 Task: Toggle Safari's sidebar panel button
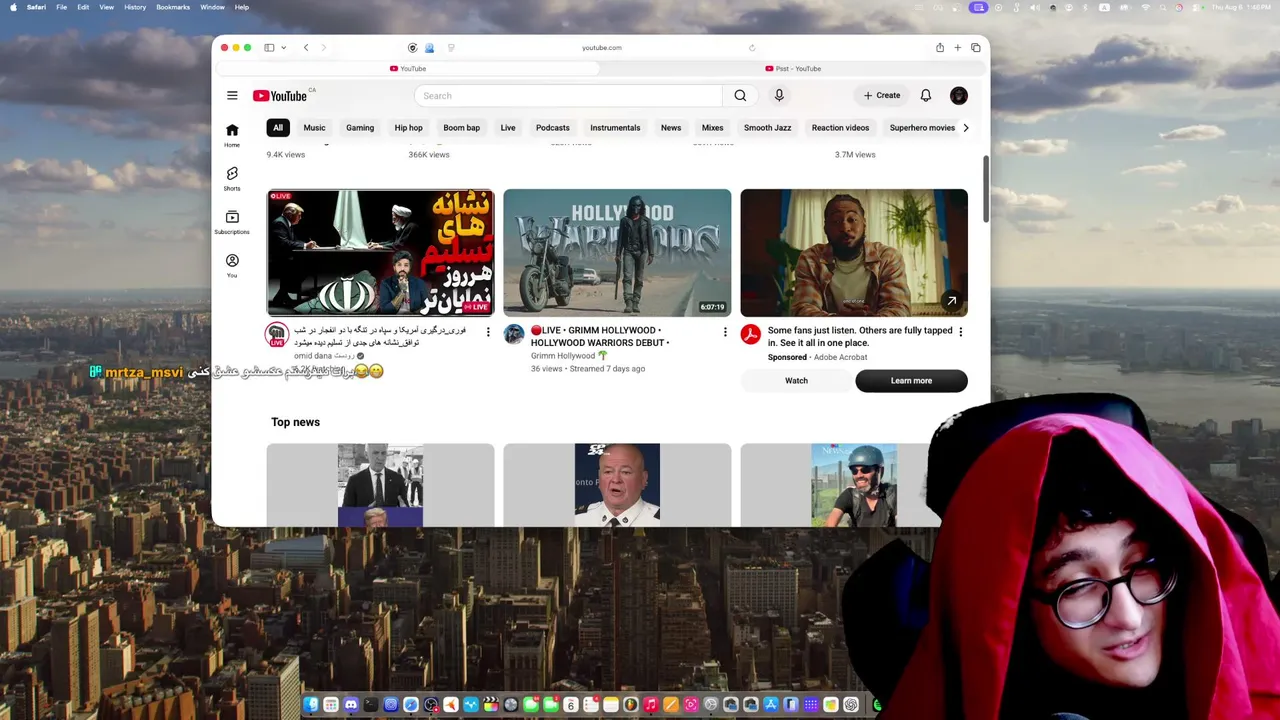coord(269,48)
